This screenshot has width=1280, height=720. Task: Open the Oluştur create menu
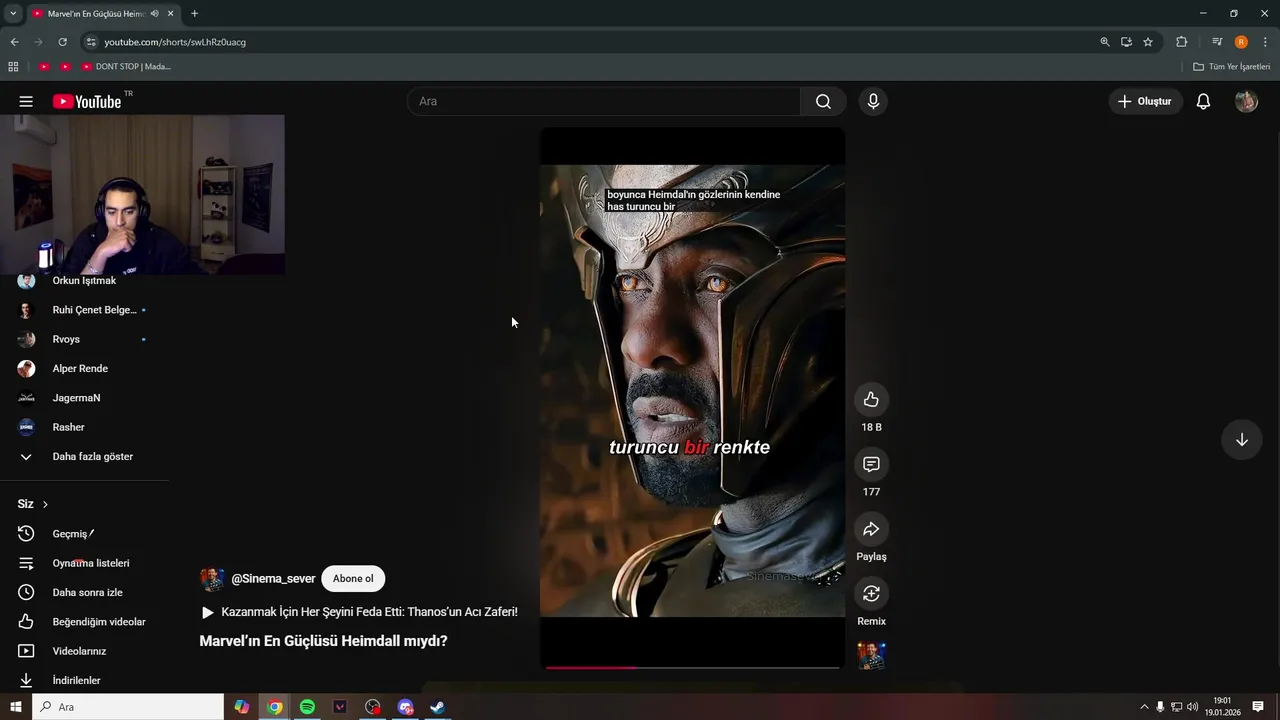(1145, 101)
